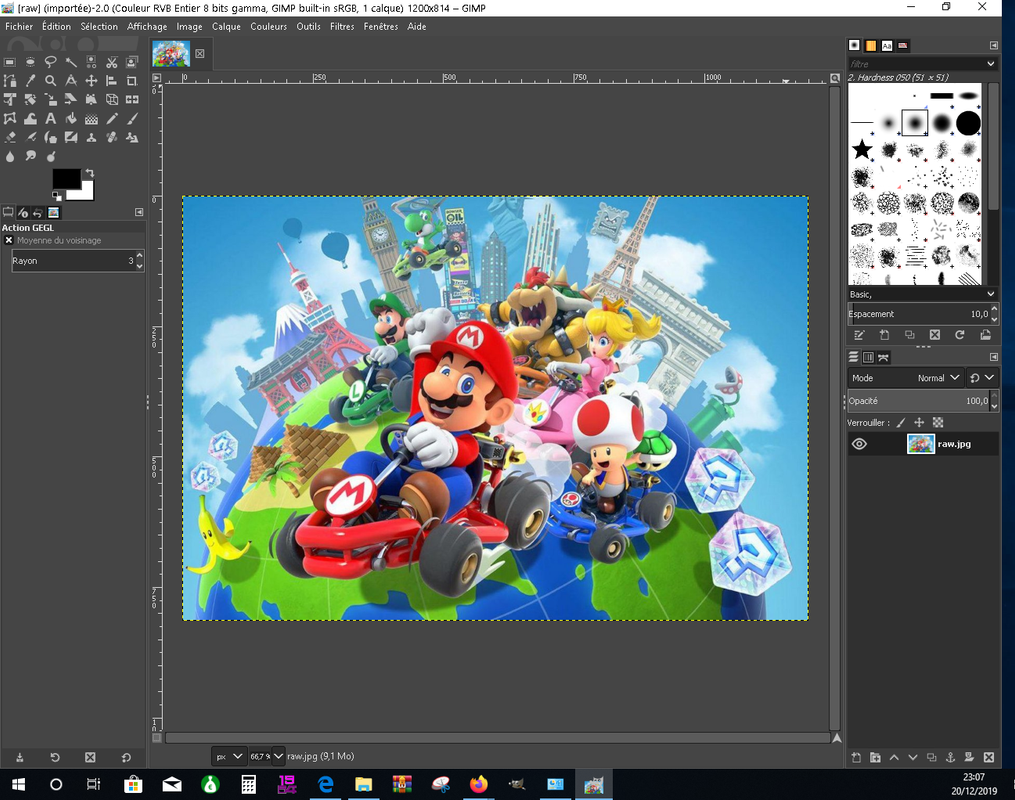The image size is (1015, 800).
Task: Select the Ellipse Select tool
Action: (x=30, y=62)
